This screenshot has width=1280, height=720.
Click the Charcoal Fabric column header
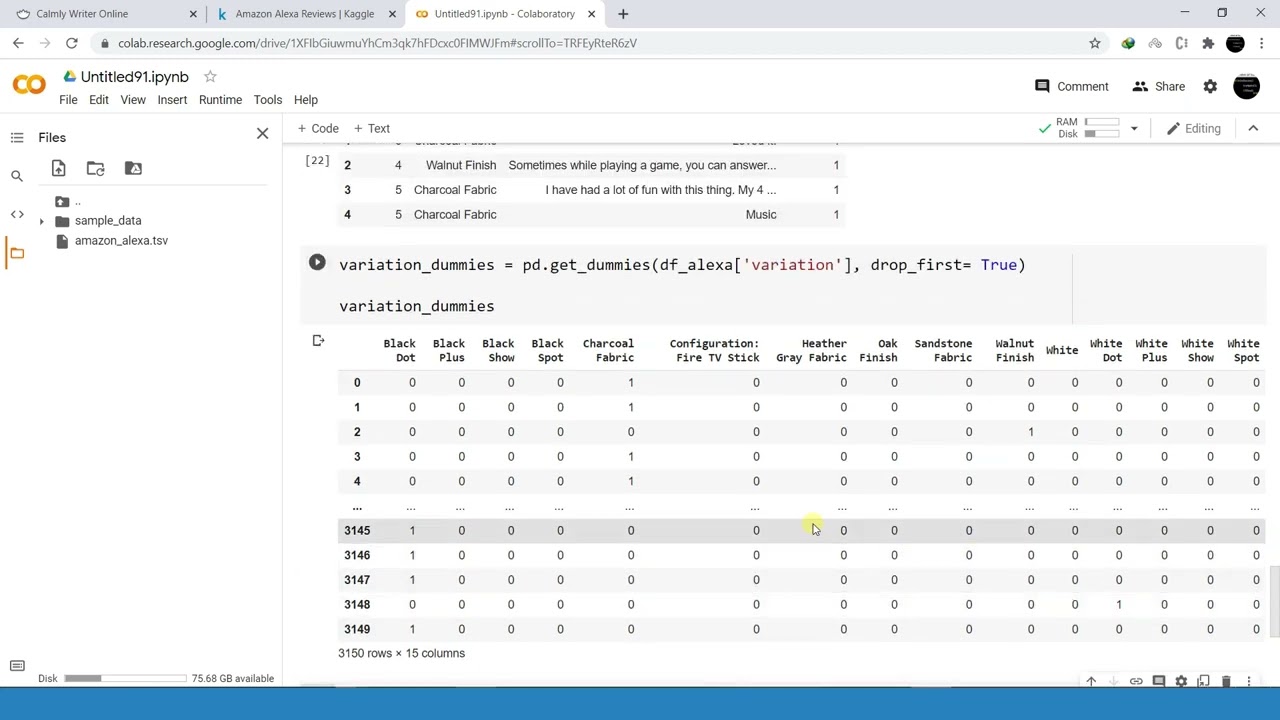(608, 351)
